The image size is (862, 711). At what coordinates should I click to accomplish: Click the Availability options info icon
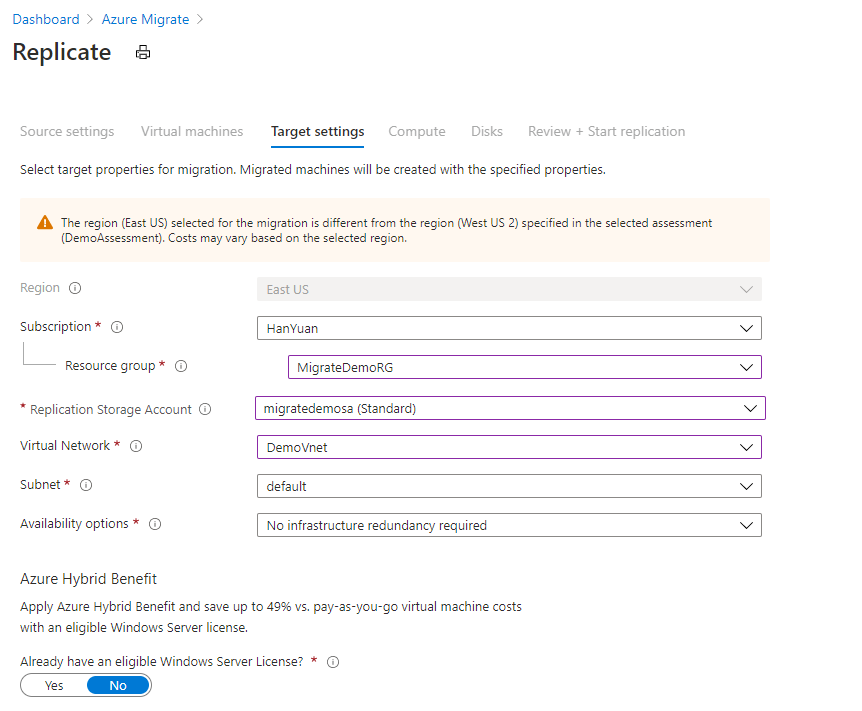(x=155, y=524)
